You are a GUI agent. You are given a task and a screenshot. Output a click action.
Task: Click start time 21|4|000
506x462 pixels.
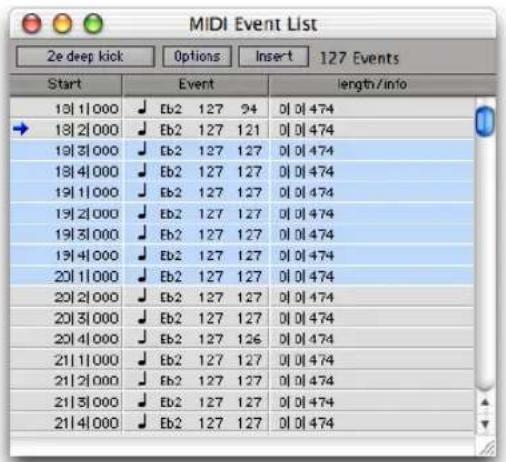(87, 423)
